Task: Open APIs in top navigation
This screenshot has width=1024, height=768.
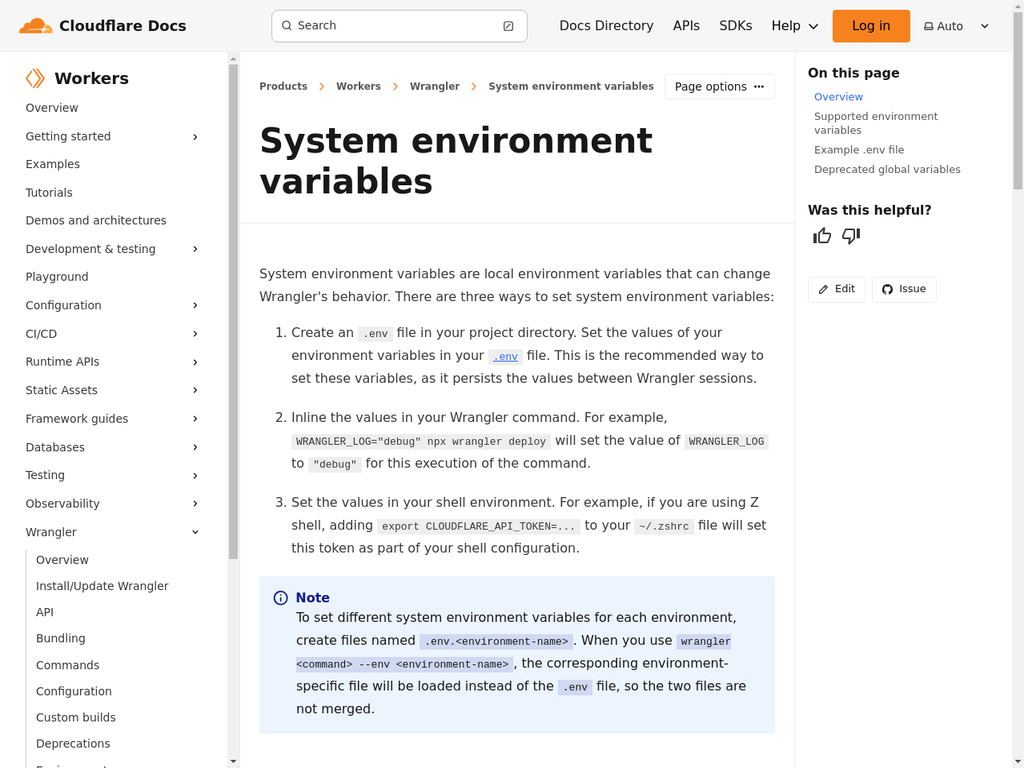Action: (686, 26)
